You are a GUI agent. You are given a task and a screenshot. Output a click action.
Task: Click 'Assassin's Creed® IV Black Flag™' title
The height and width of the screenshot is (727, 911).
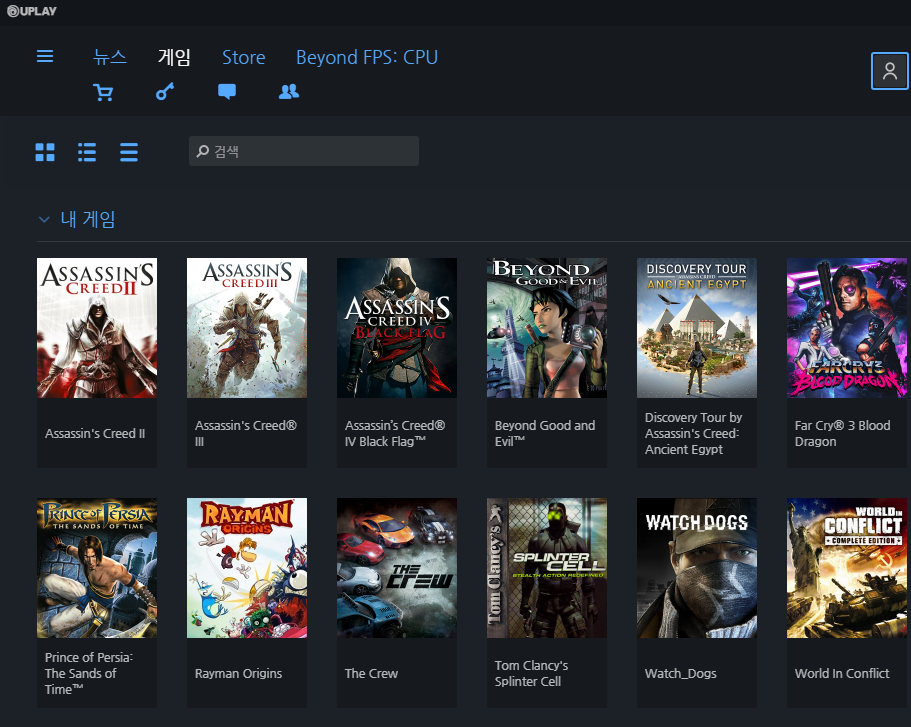click(395, 434)
